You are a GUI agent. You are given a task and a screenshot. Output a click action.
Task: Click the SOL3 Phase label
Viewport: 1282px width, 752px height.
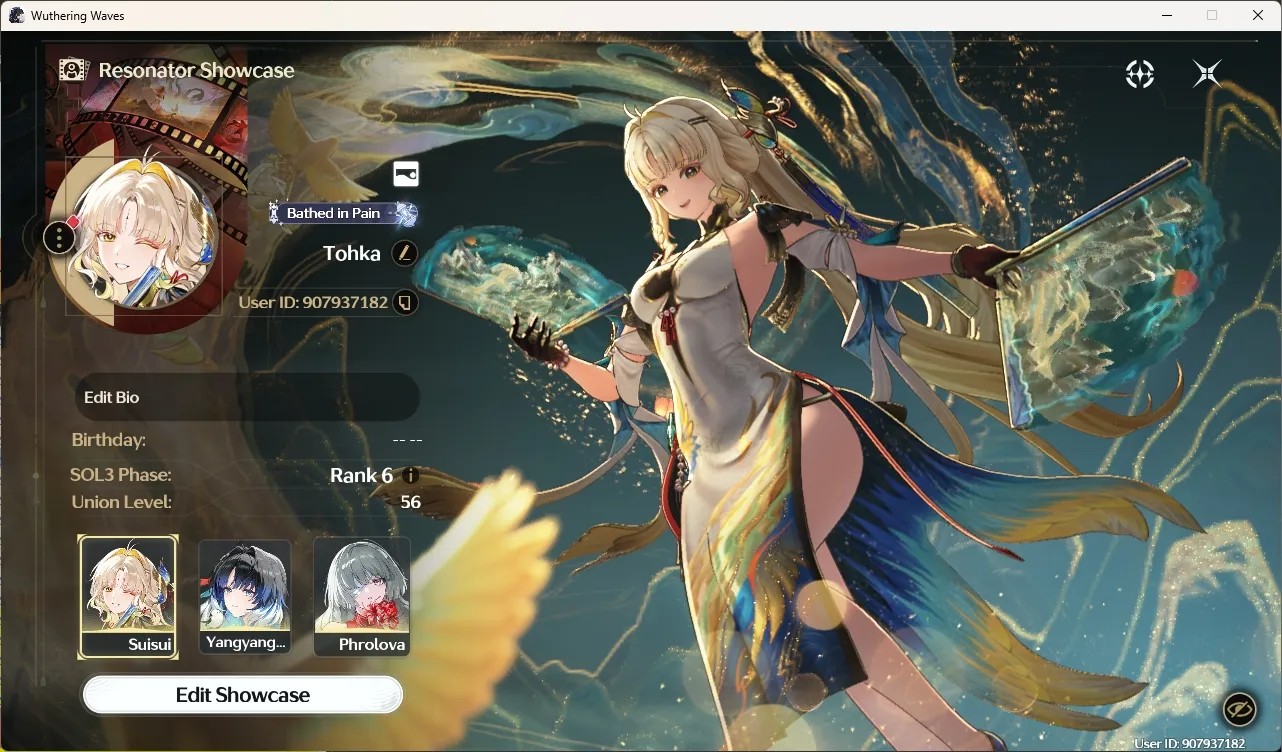coord(121,475)
